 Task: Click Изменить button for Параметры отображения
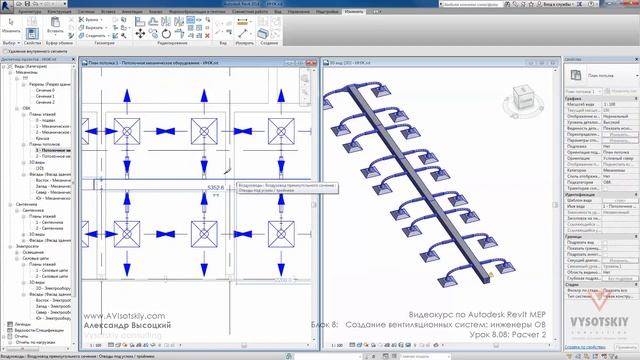point(620,140)
